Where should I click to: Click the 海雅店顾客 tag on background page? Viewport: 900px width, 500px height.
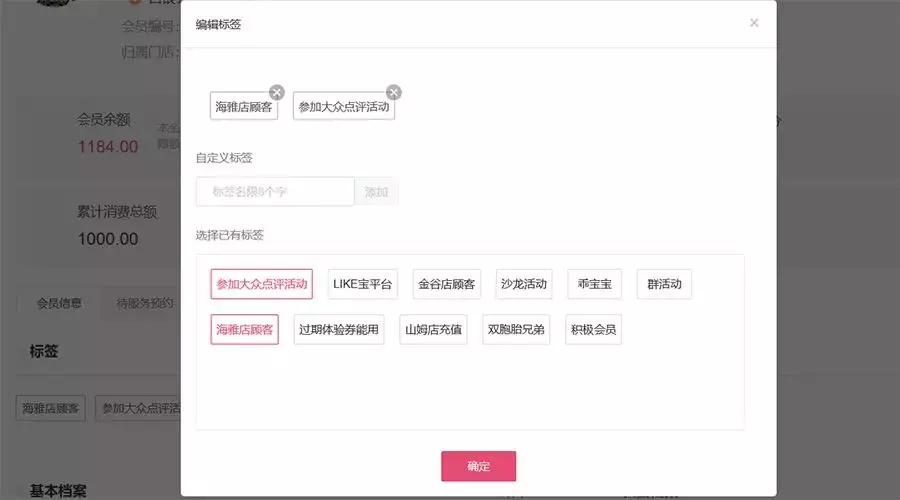click(51, 408)
